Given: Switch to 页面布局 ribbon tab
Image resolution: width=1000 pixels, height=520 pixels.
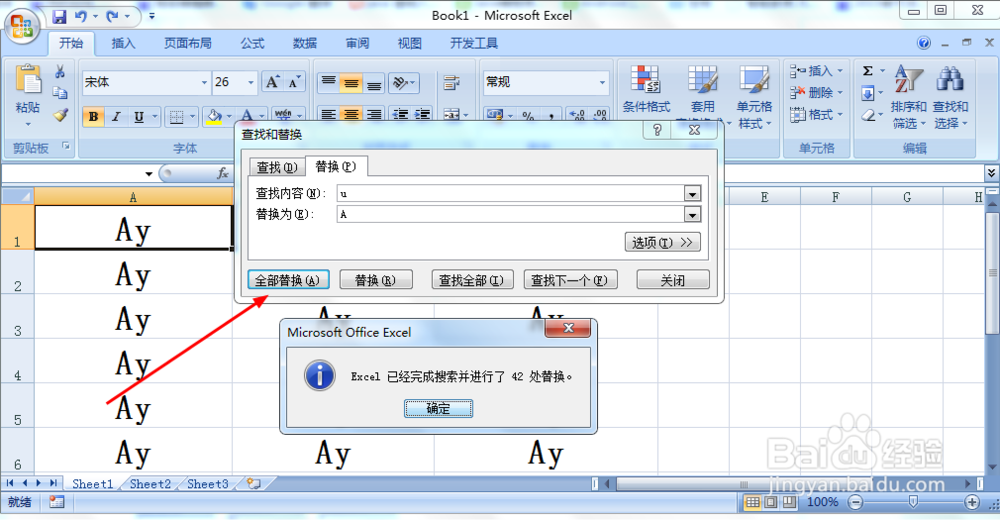Looking at the screenshot, I should [x=188, y=43].
